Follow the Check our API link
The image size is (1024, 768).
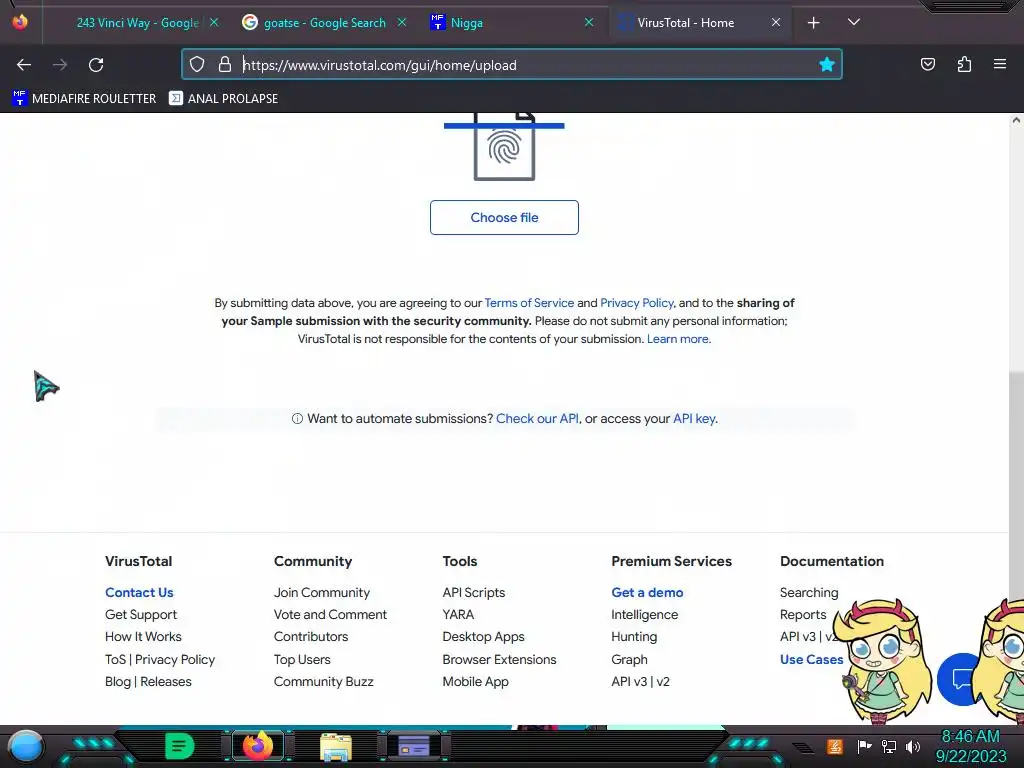[537, 419]
